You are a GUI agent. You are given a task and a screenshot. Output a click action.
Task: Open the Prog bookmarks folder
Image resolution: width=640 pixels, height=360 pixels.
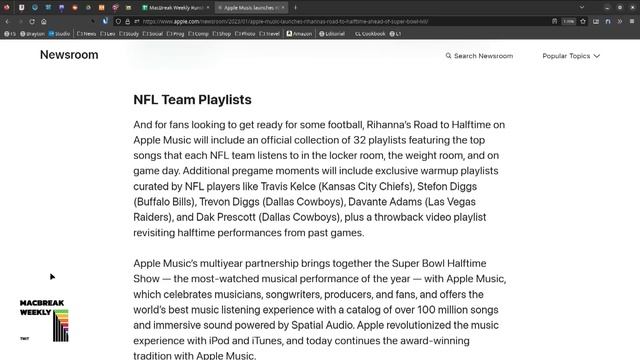(x=176, y=34)
